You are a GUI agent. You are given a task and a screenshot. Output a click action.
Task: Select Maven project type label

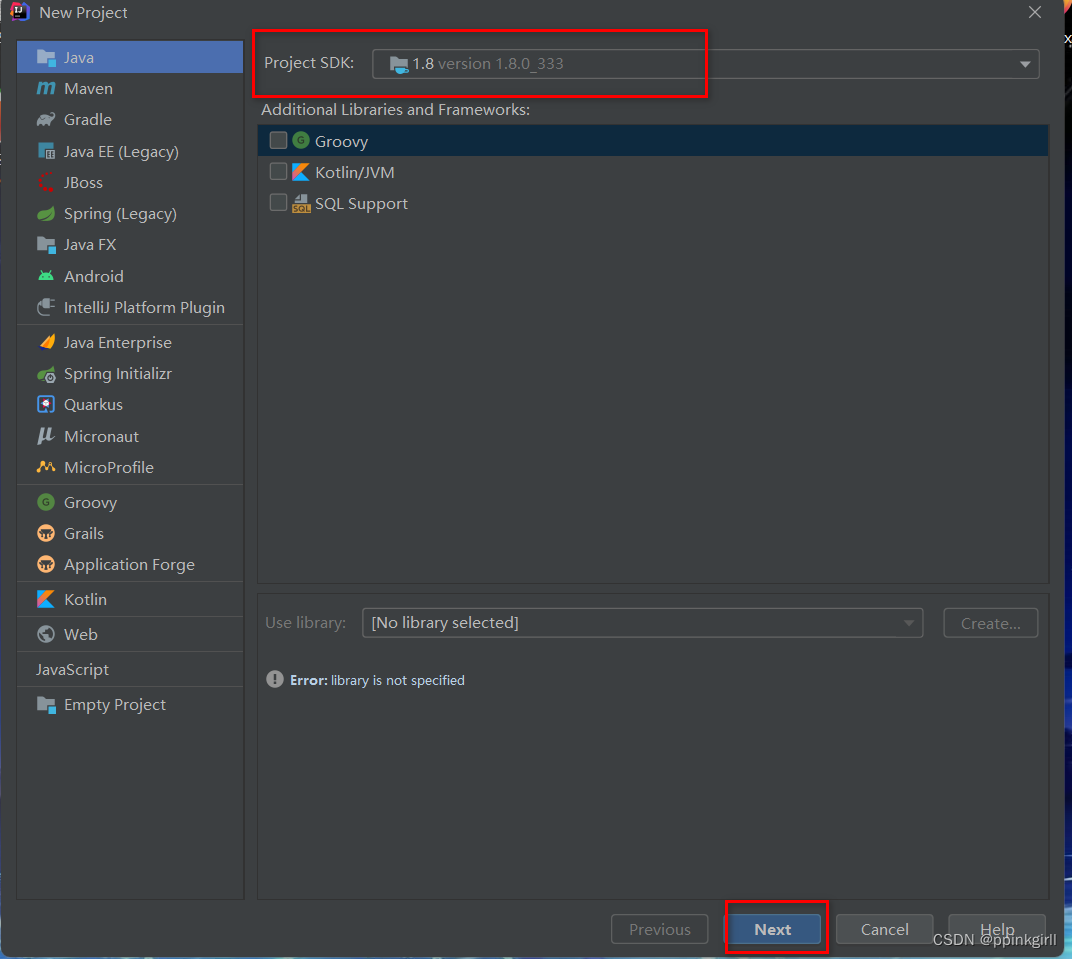click(88, 89)
